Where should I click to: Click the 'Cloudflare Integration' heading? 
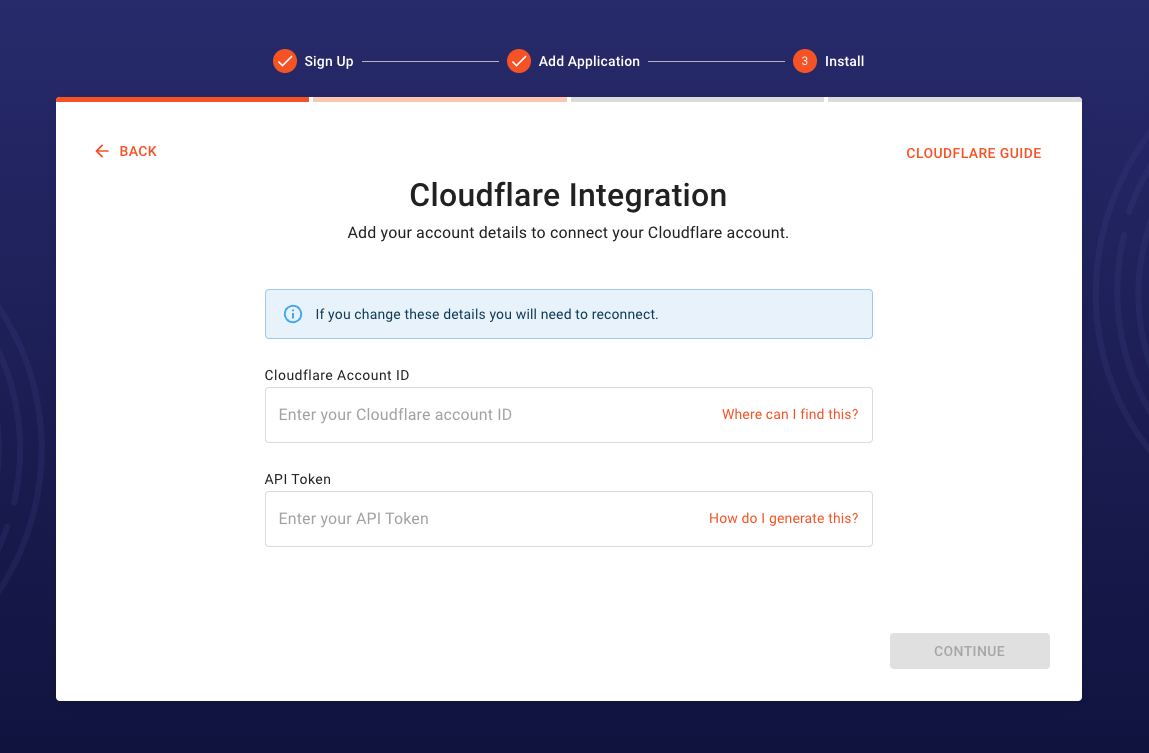[x=568, y=196]
